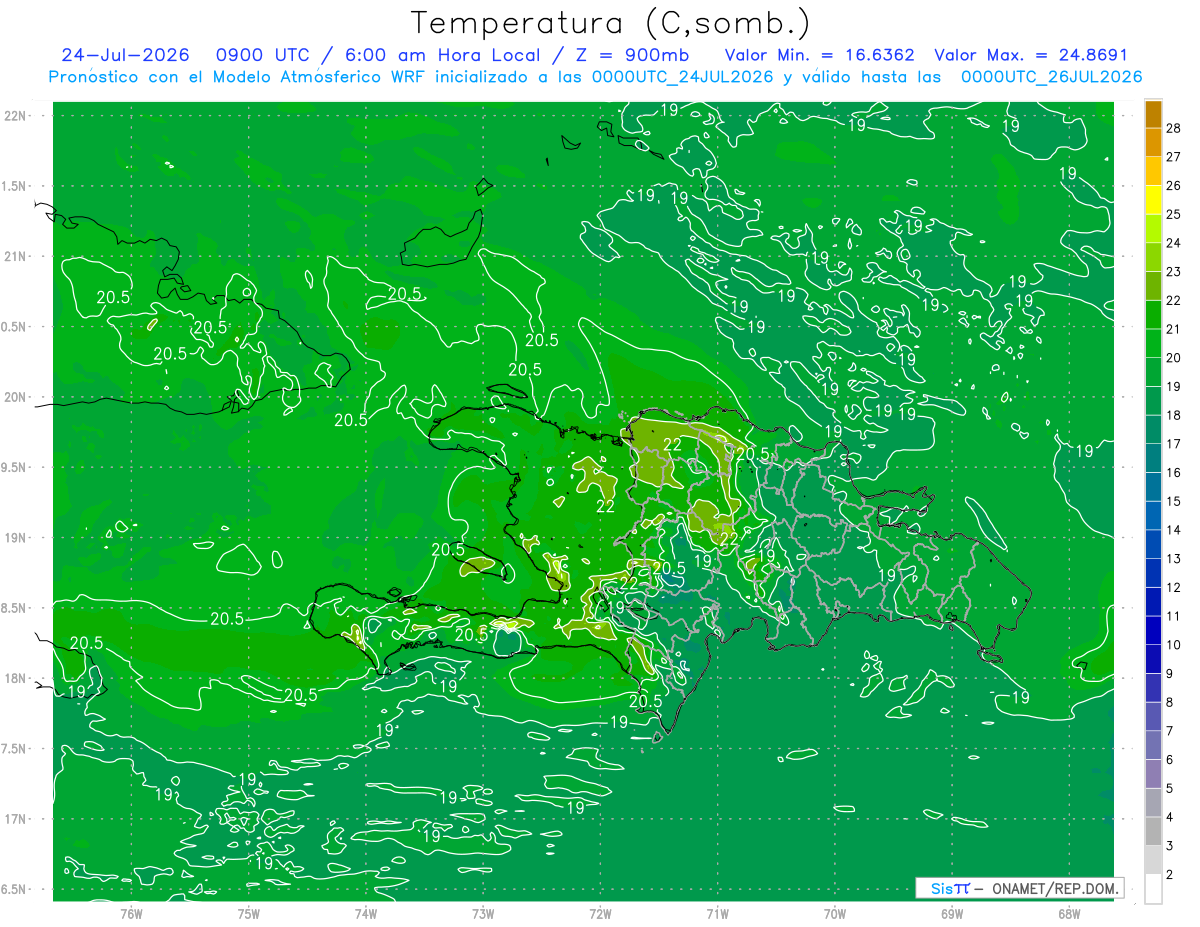Click the legend label '2'
1200x927 pixels.
coord(1169,874)
